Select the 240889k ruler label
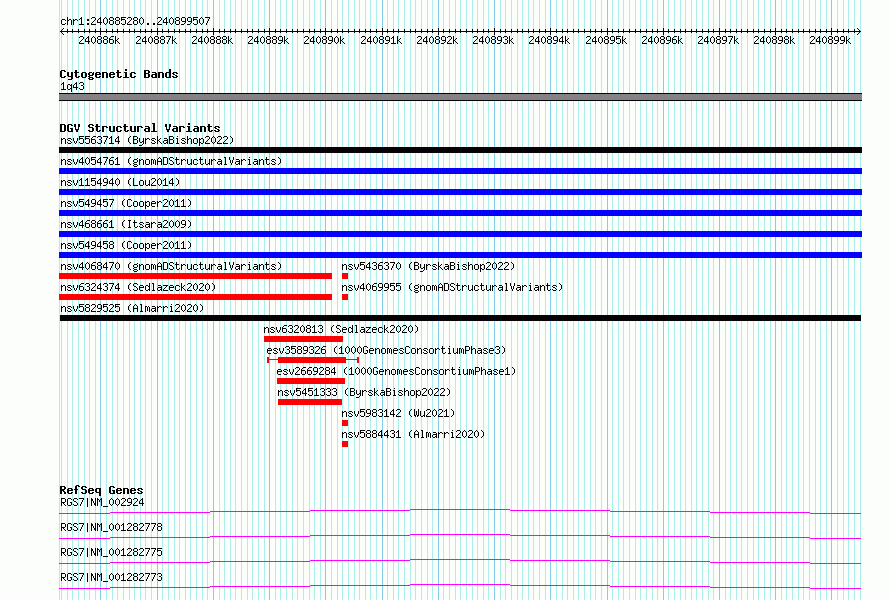890x600 pixels. point(268,40)
